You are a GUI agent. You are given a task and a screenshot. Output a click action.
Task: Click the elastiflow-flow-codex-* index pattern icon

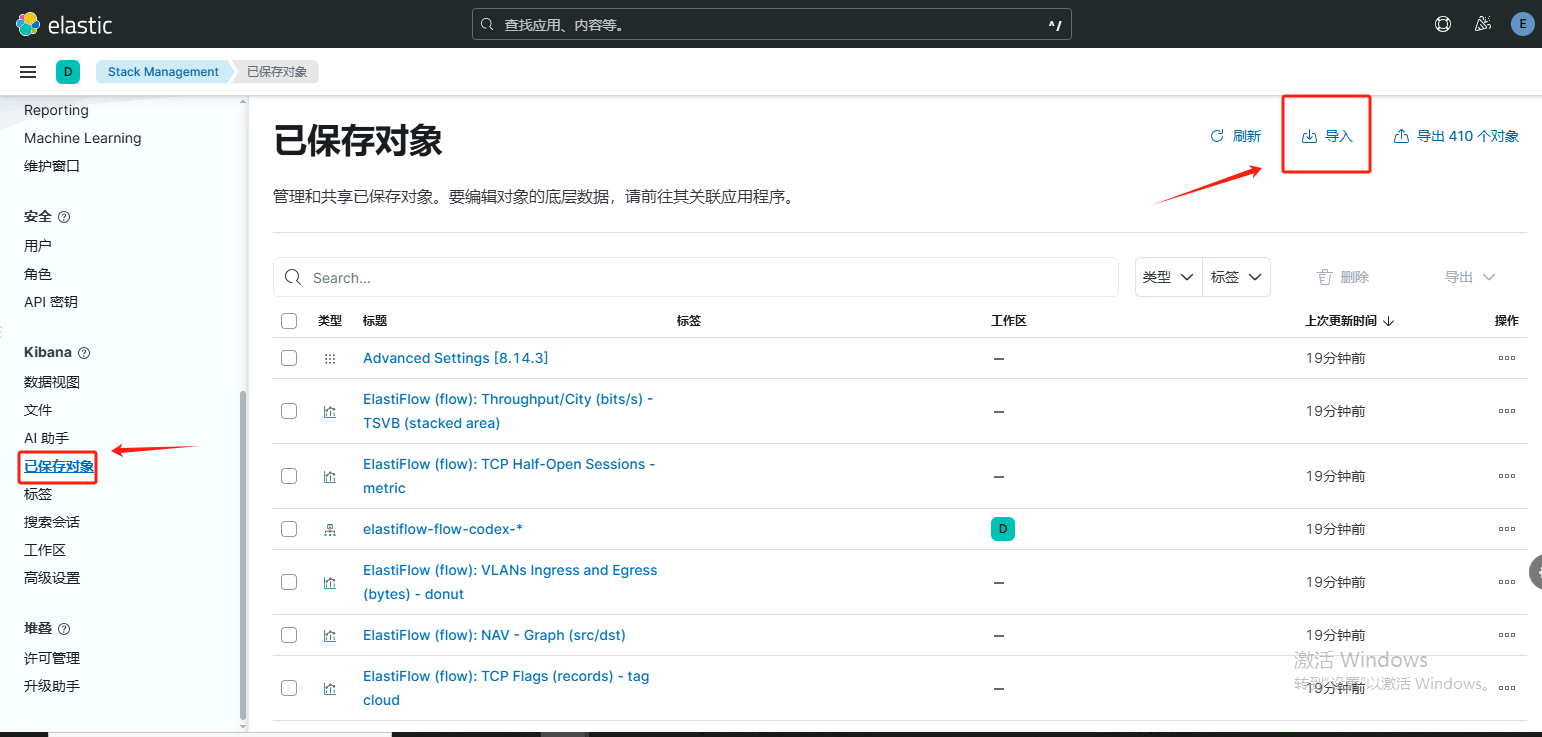330,529
